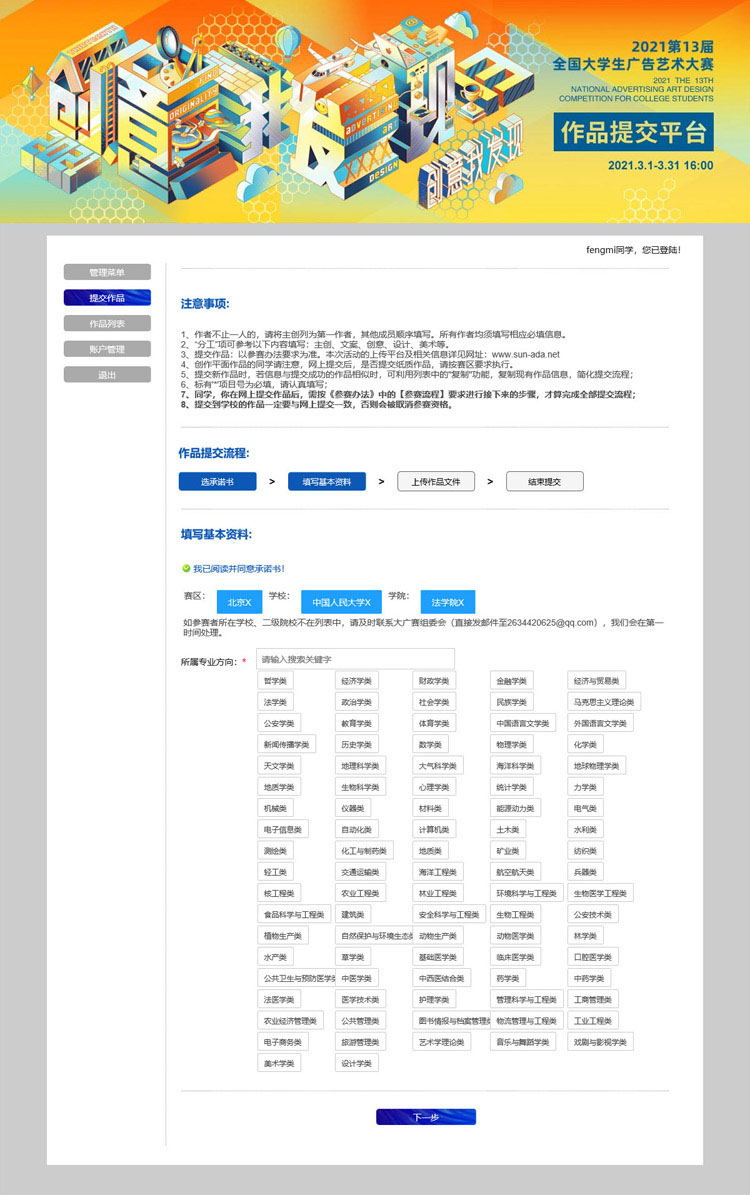
Task: Choose the 纺织类 major tag
Action: pyautogui.click(x=586, y=852)
